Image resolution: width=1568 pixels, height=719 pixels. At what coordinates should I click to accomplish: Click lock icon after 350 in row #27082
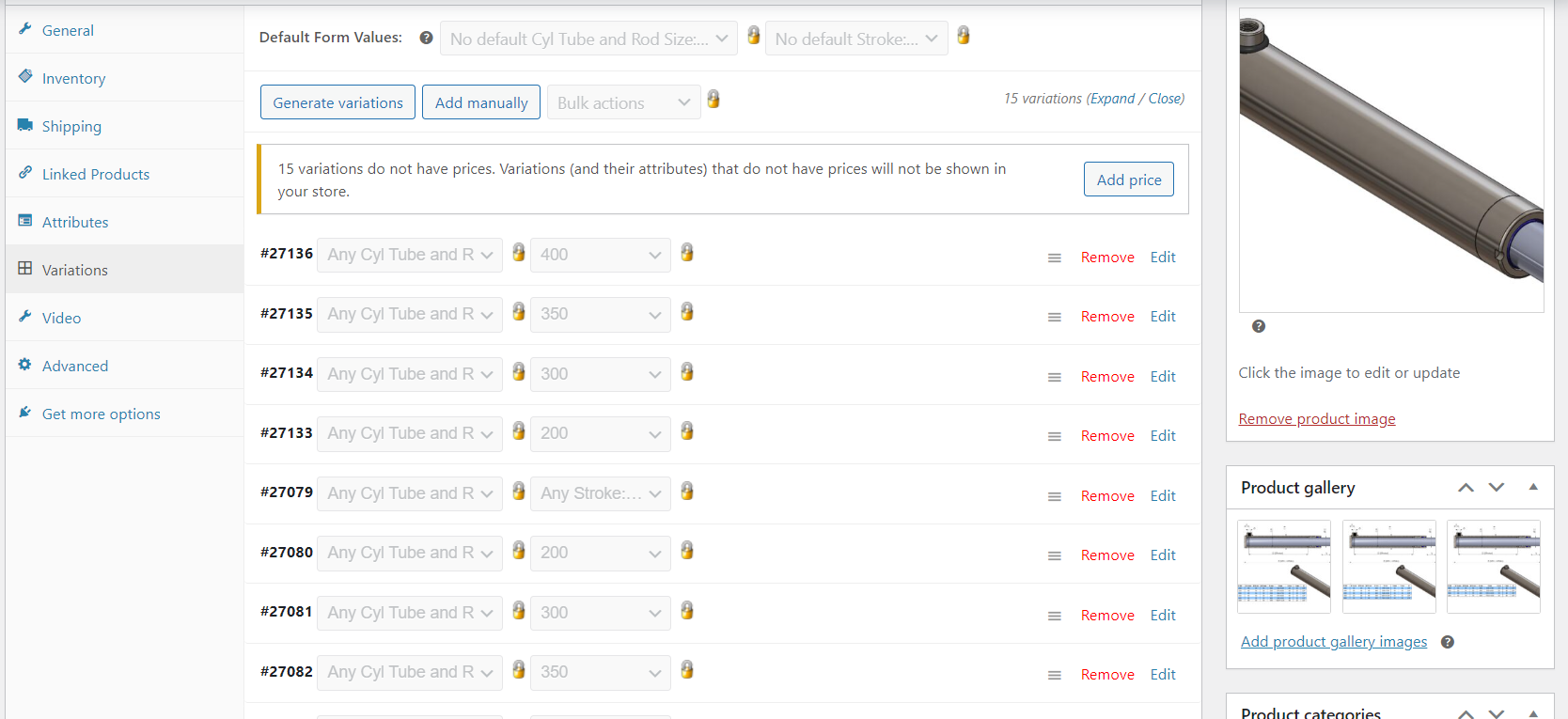pyautogui.click(x=687, y=669)
